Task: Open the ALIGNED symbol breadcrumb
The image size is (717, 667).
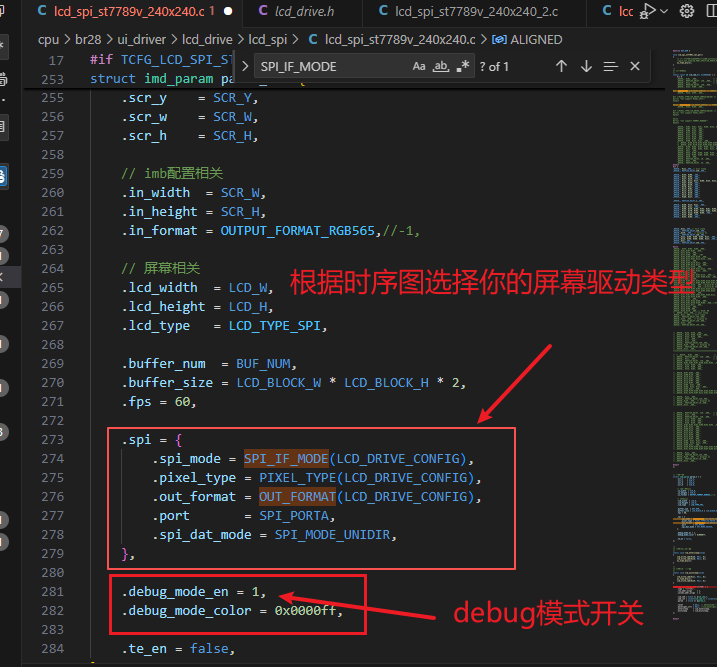Action: [536, 40]
